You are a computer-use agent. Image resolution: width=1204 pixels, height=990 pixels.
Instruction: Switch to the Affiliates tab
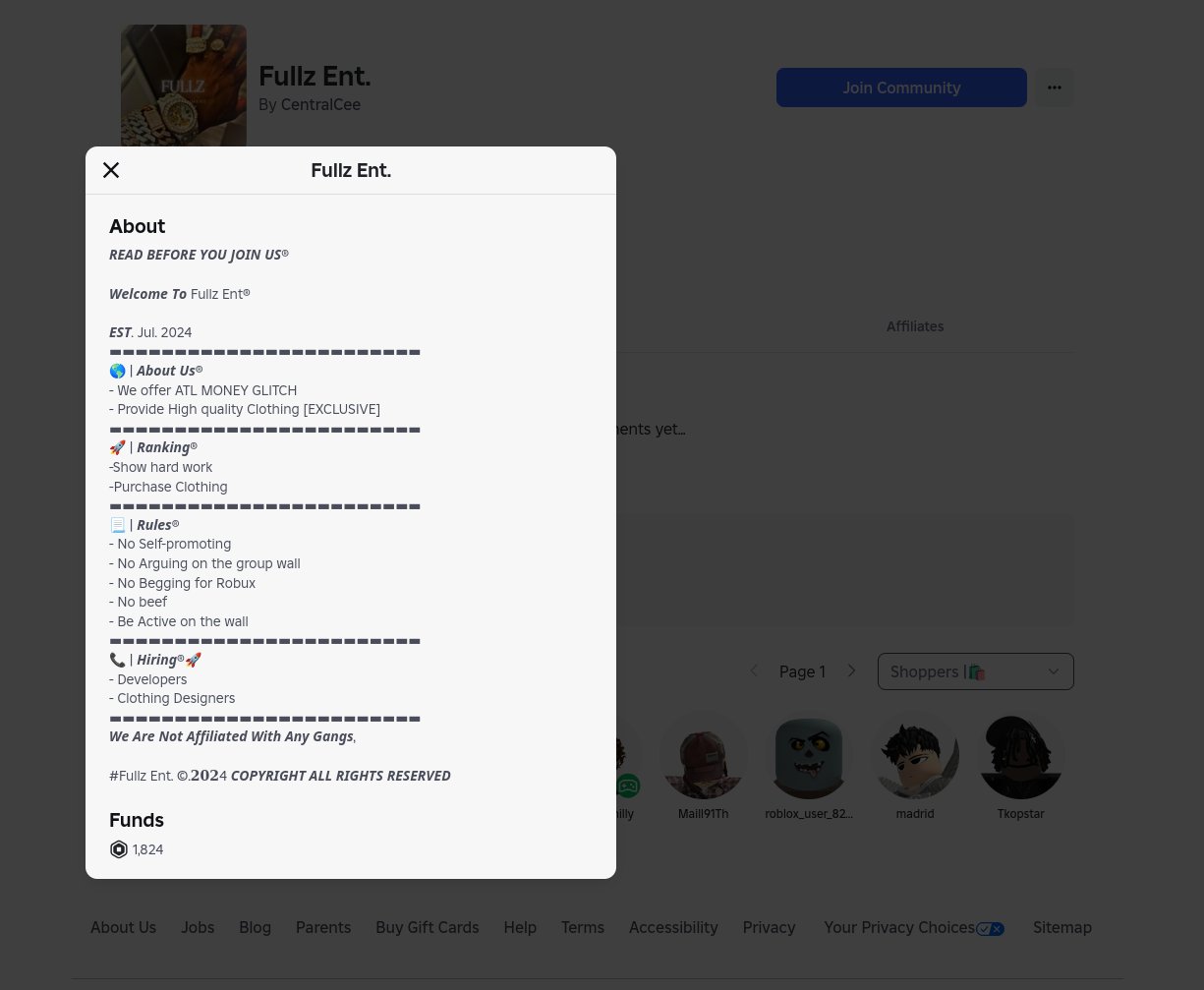(x=915, y=326)
